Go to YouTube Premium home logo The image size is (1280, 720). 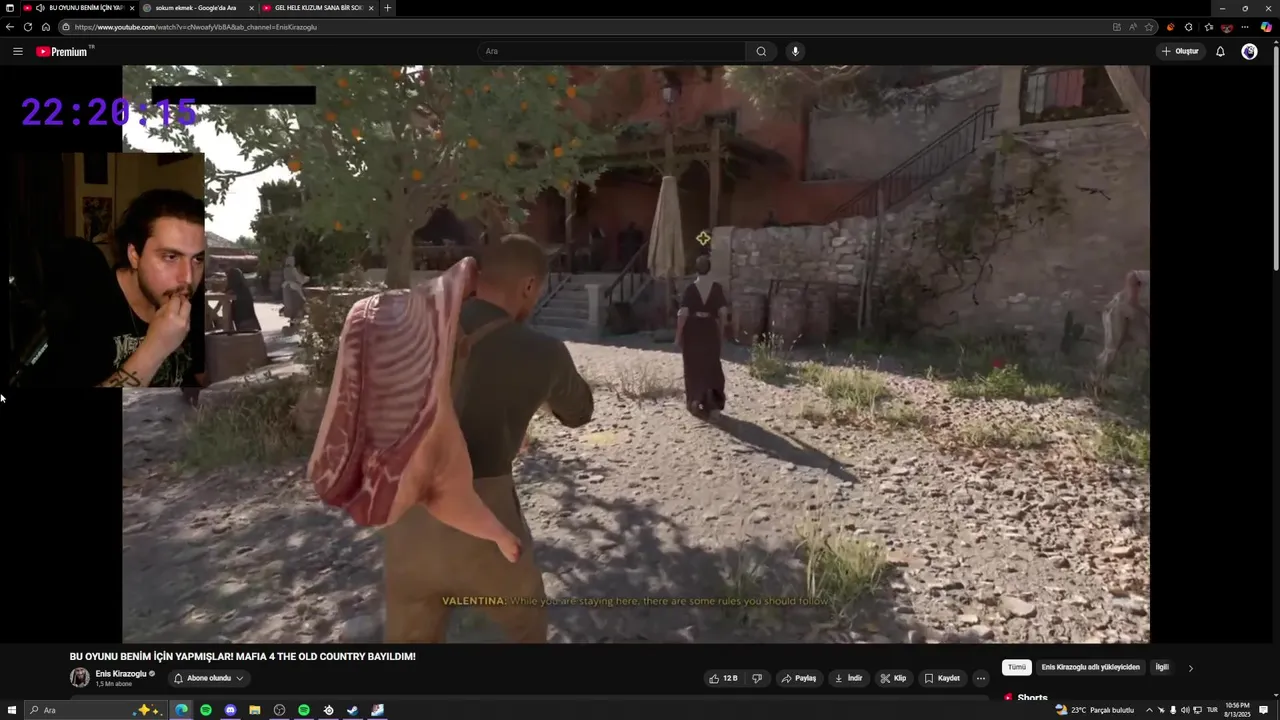62,51
